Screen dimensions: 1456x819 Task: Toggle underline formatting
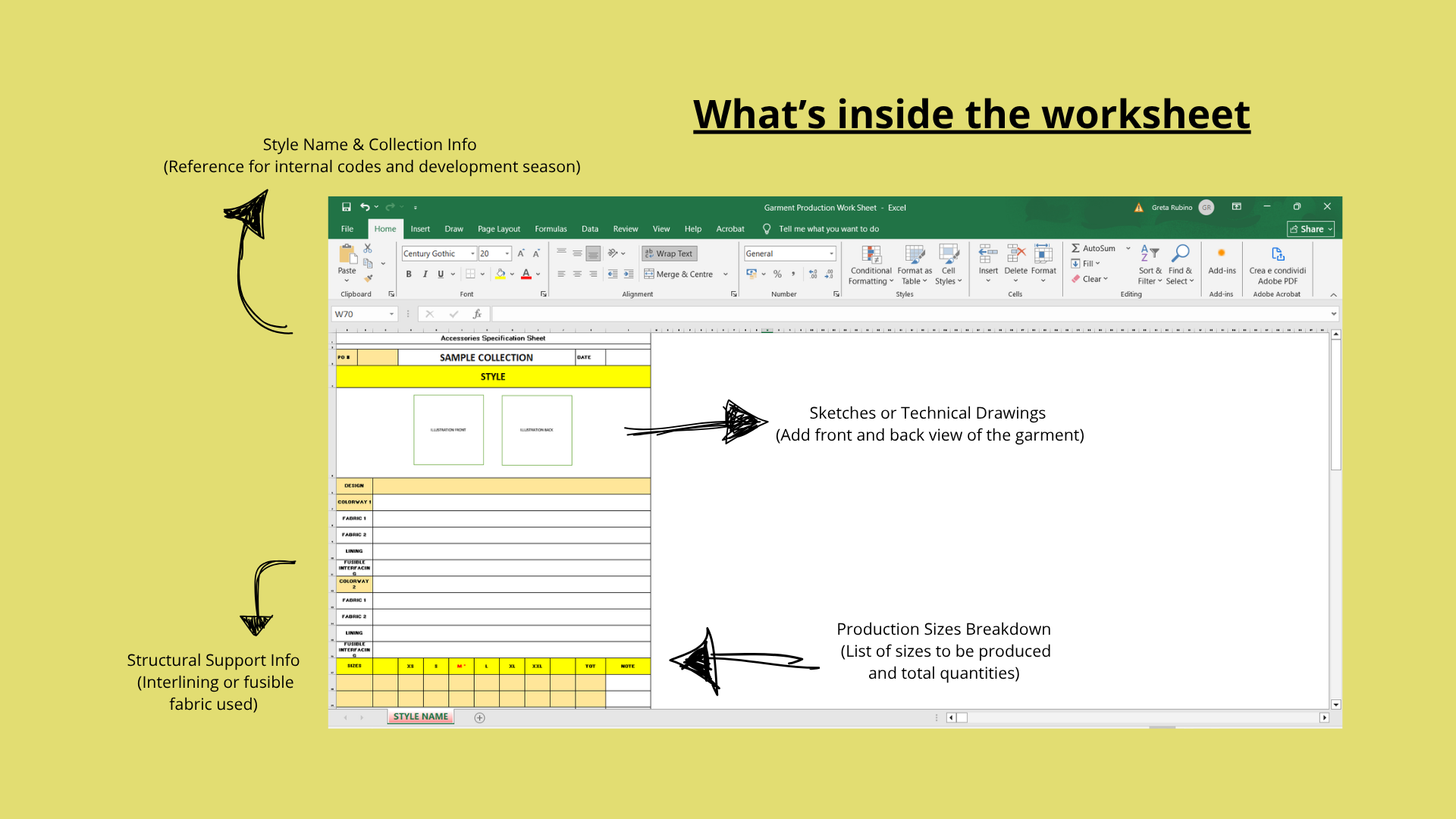[x=441, y=274]
